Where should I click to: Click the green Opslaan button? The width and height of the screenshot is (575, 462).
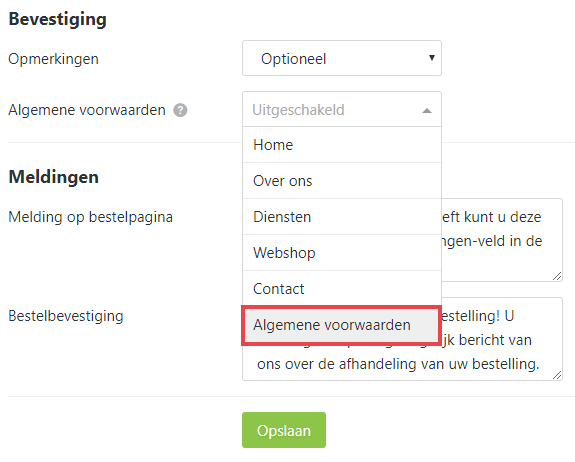coord(284,430)
